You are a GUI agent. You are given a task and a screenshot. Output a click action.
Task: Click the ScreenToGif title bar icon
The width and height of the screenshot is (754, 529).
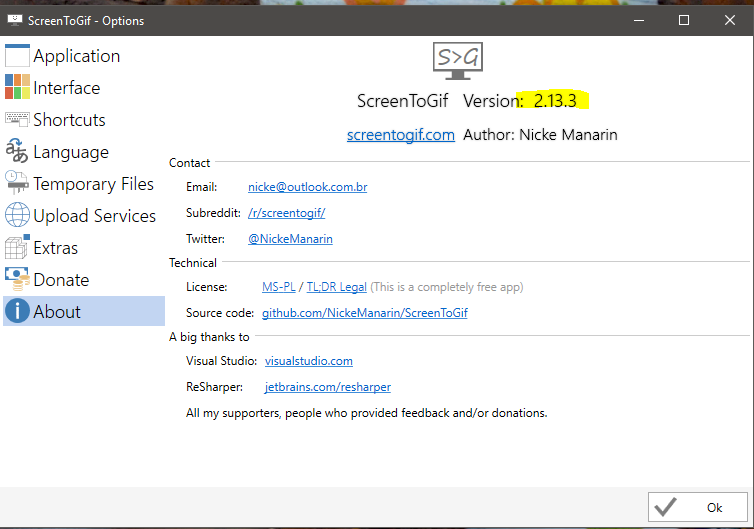tap(15, 20)
